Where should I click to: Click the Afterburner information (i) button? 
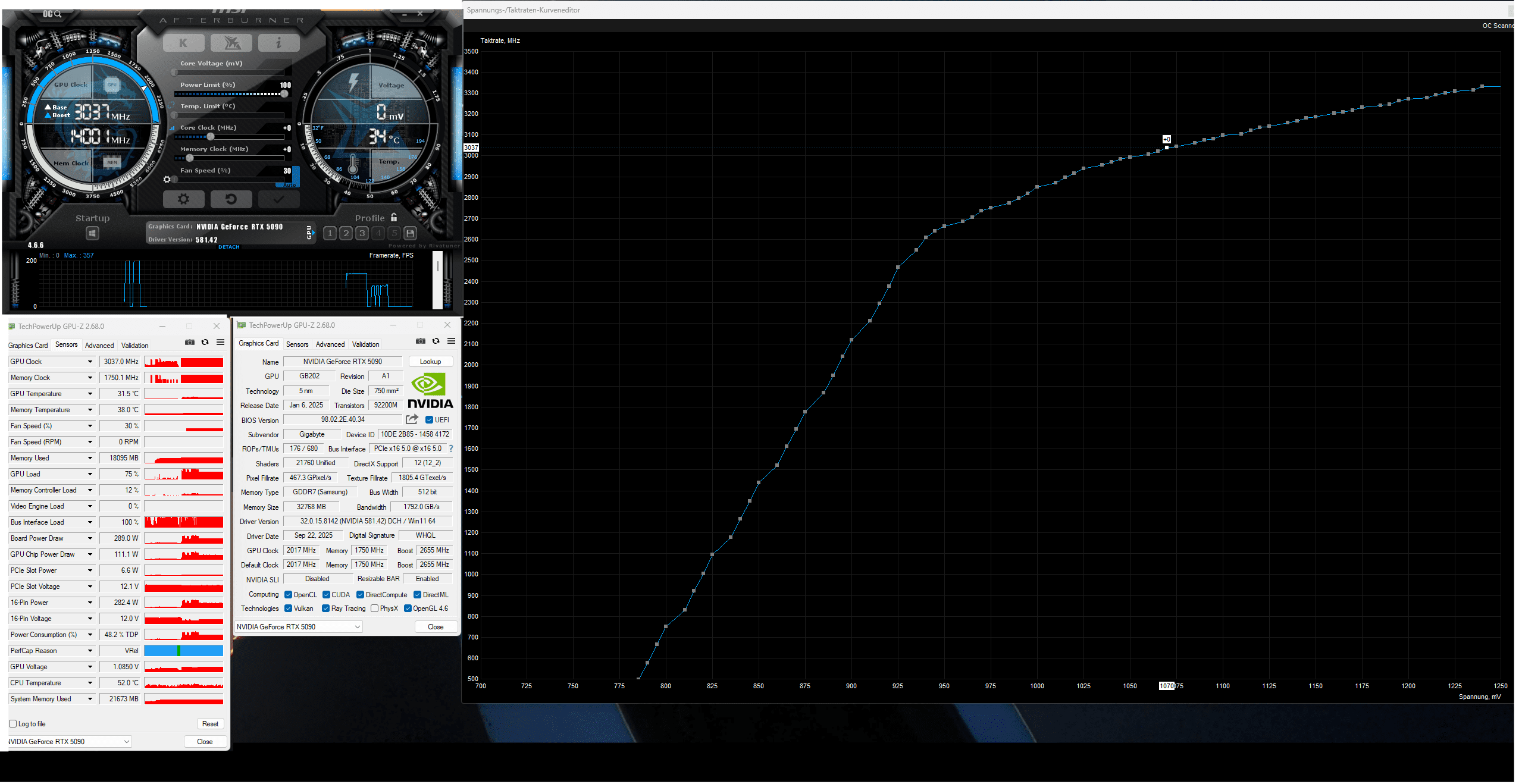[x=278, y=43]
